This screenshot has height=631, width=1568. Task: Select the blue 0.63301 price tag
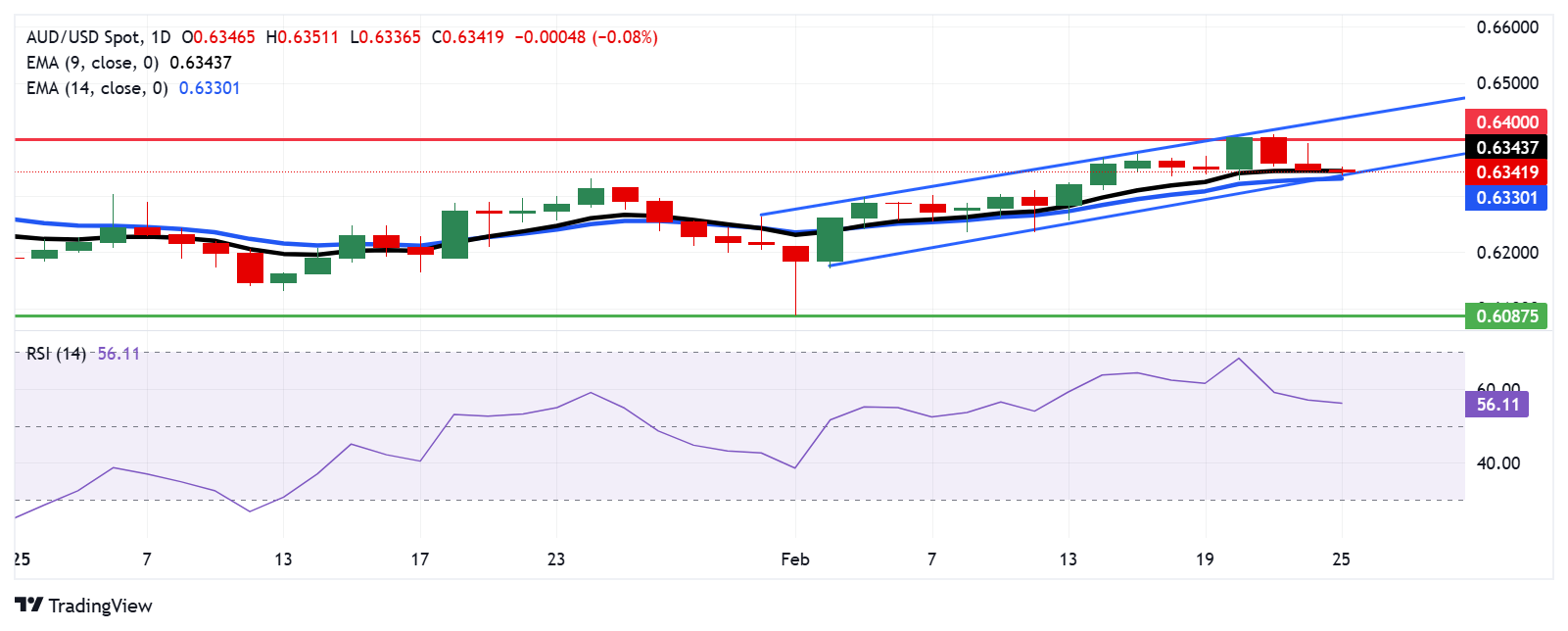[1506, 198]
